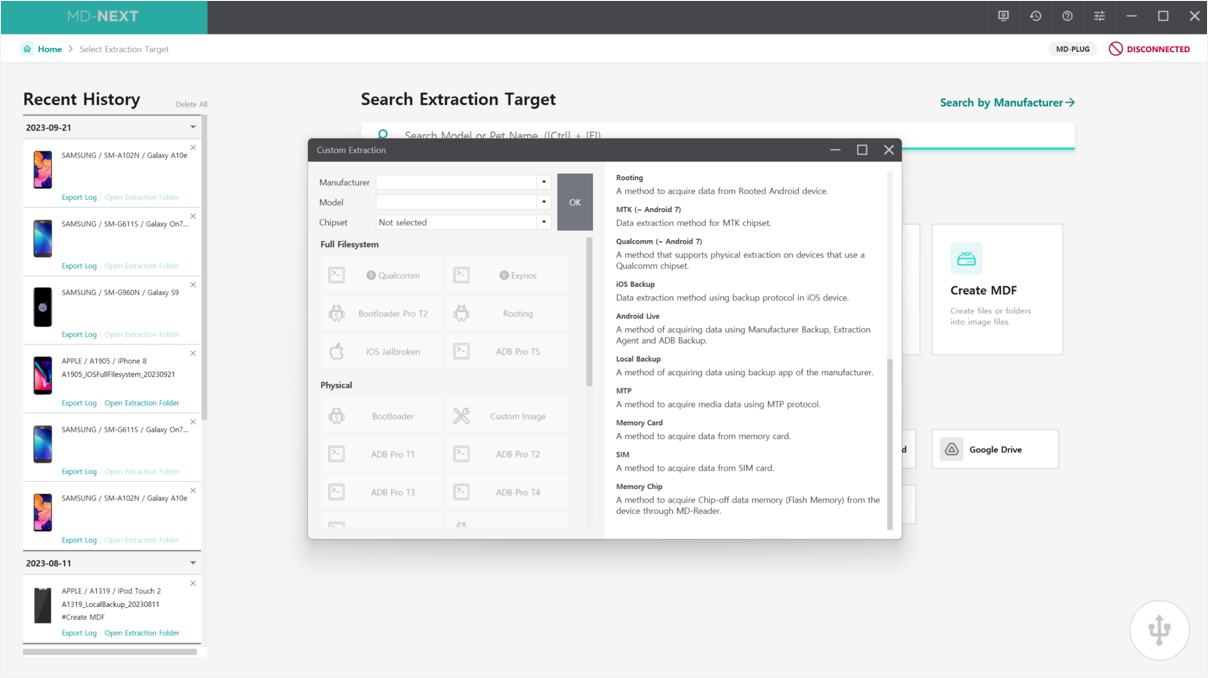Open the Google Drive option
Viewport: 1208px width, 678px height.
coord(995,450)
